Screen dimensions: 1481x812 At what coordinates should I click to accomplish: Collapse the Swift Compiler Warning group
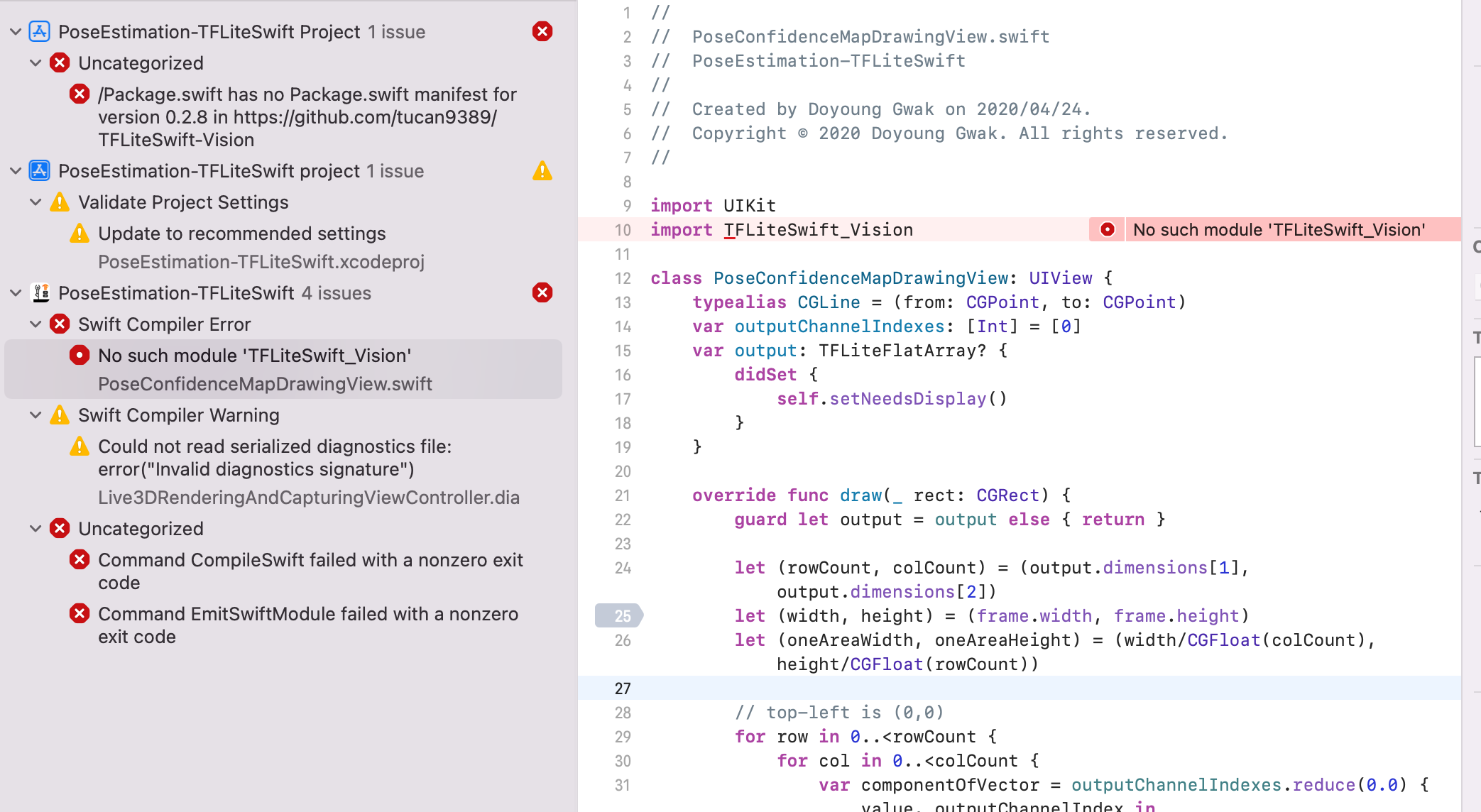(35, 415)
